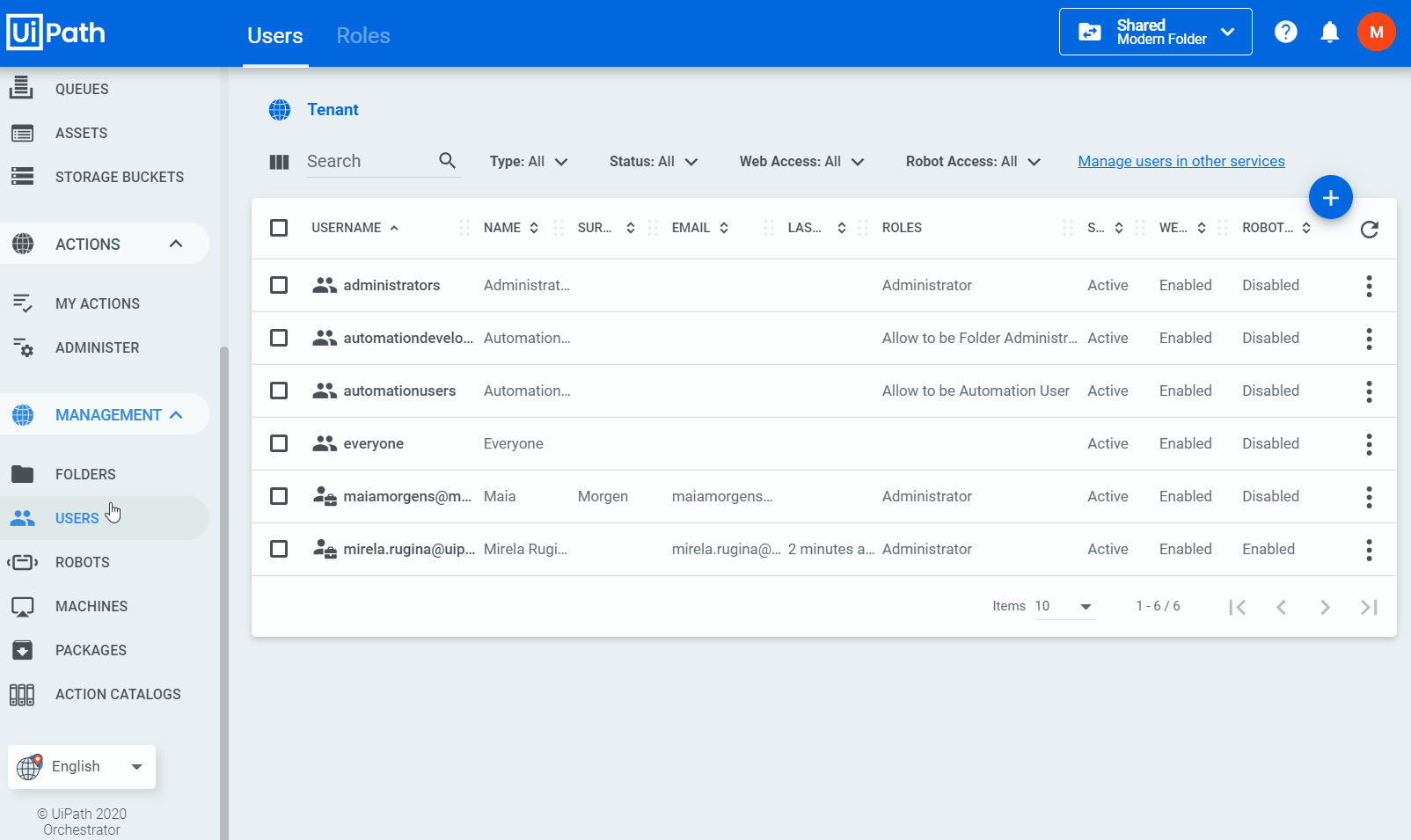Click the mirela.rugina username cell
Screen dimensions: 1411x840
point(409,549)
